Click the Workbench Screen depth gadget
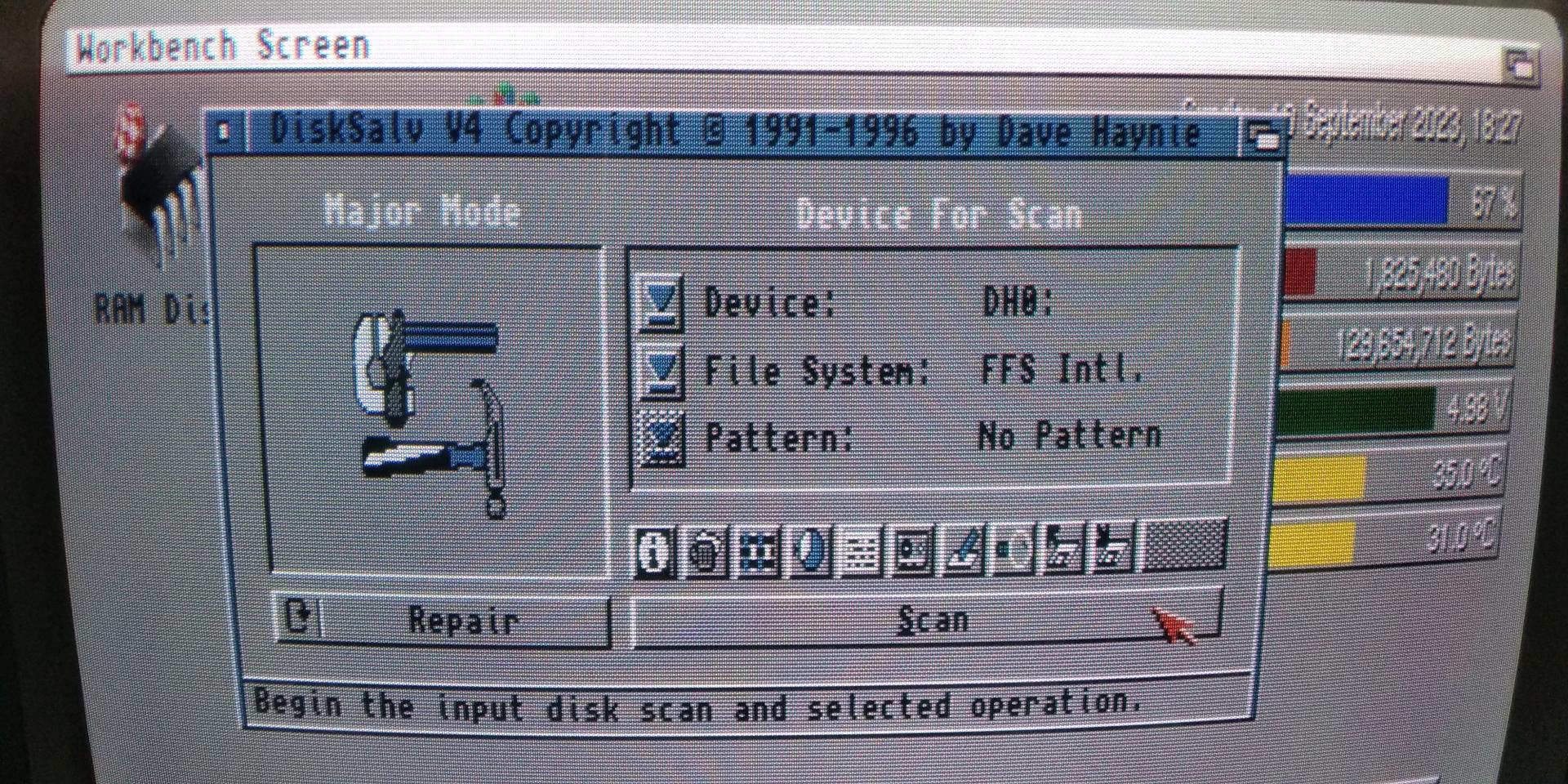The image size is (1568, 784). pos(1520,64)
